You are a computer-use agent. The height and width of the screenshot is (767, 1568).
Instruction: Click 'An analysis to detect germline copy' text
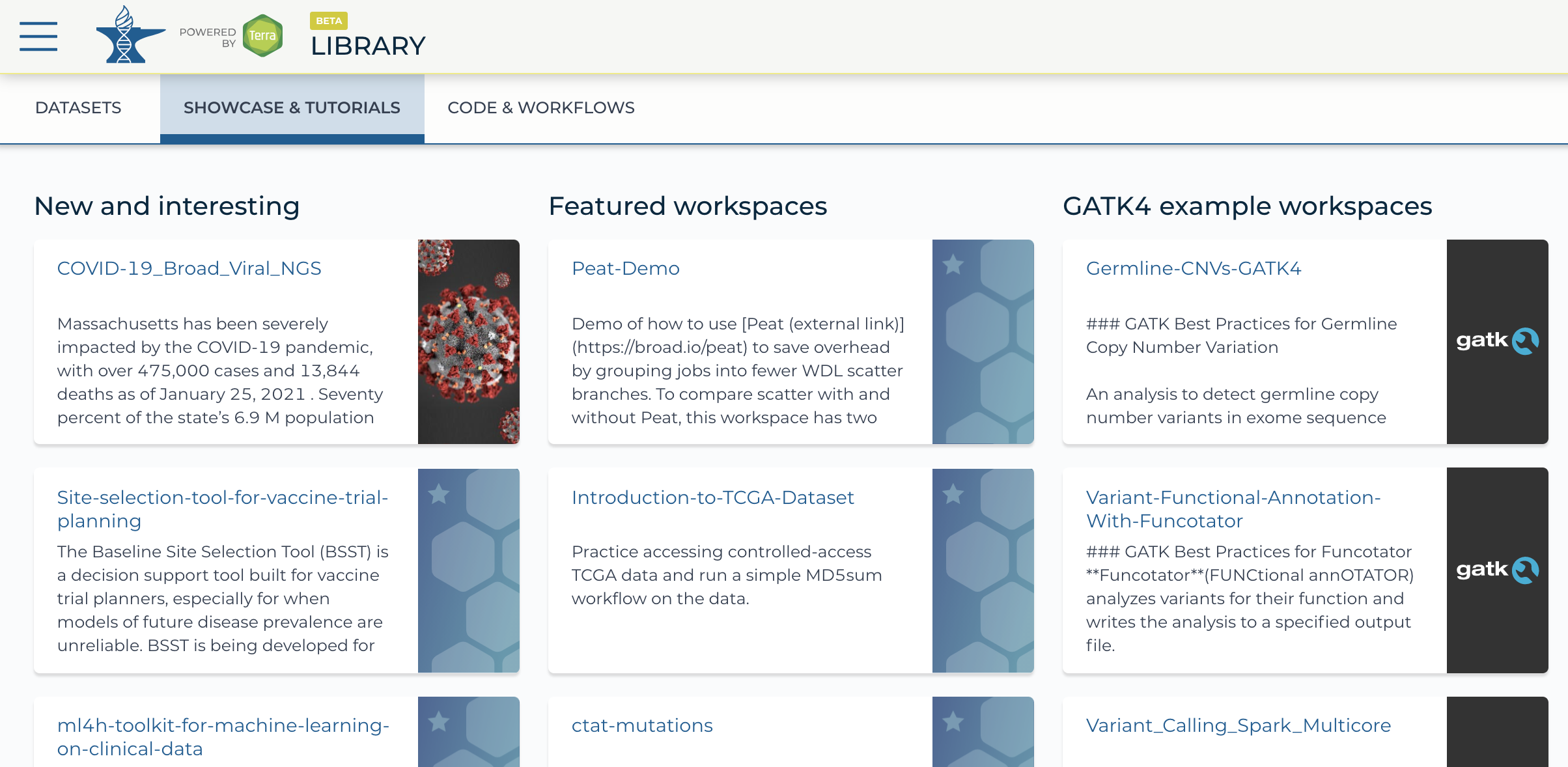[1236, 406]
